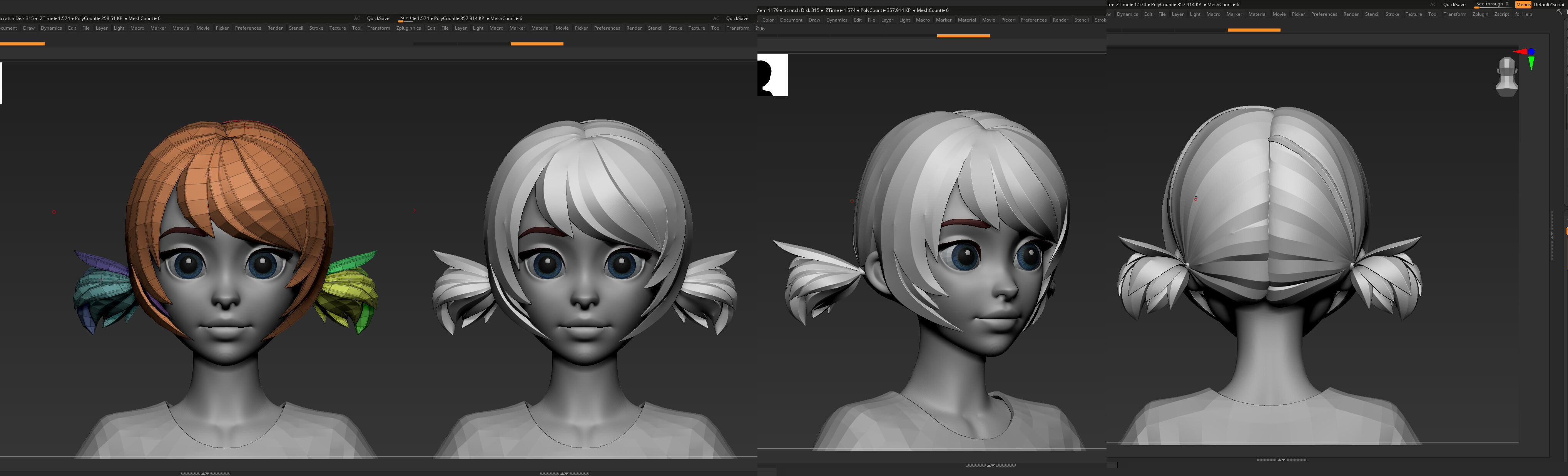Screen dimensions: 1568x476
Task: Toggle AC in the back-view window
Action: (1433, 4)
